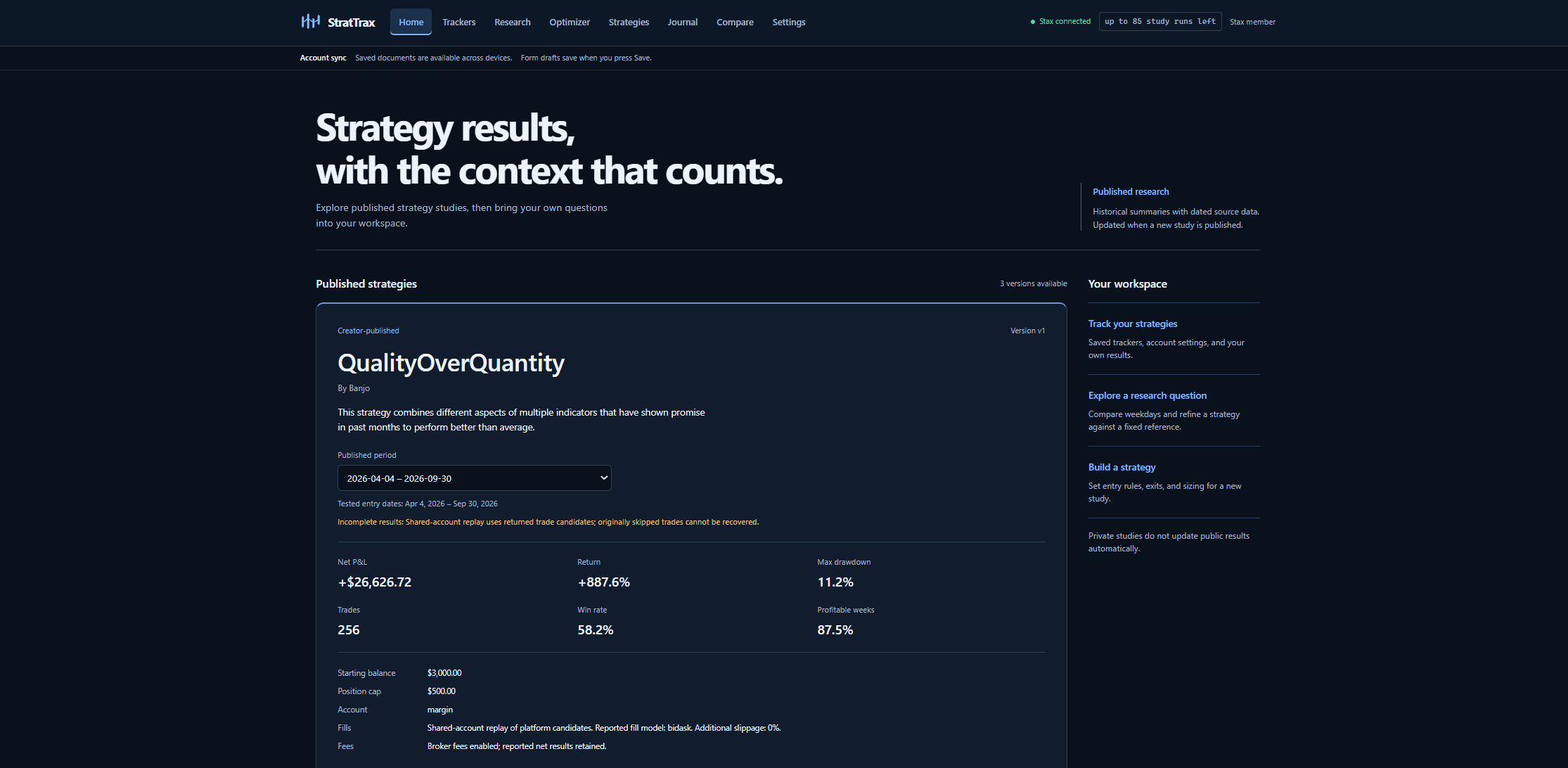The image size is (1568, 768).
Task: Click the QualityOverQuantity strategy title
Action: click(x=451, y=363)
